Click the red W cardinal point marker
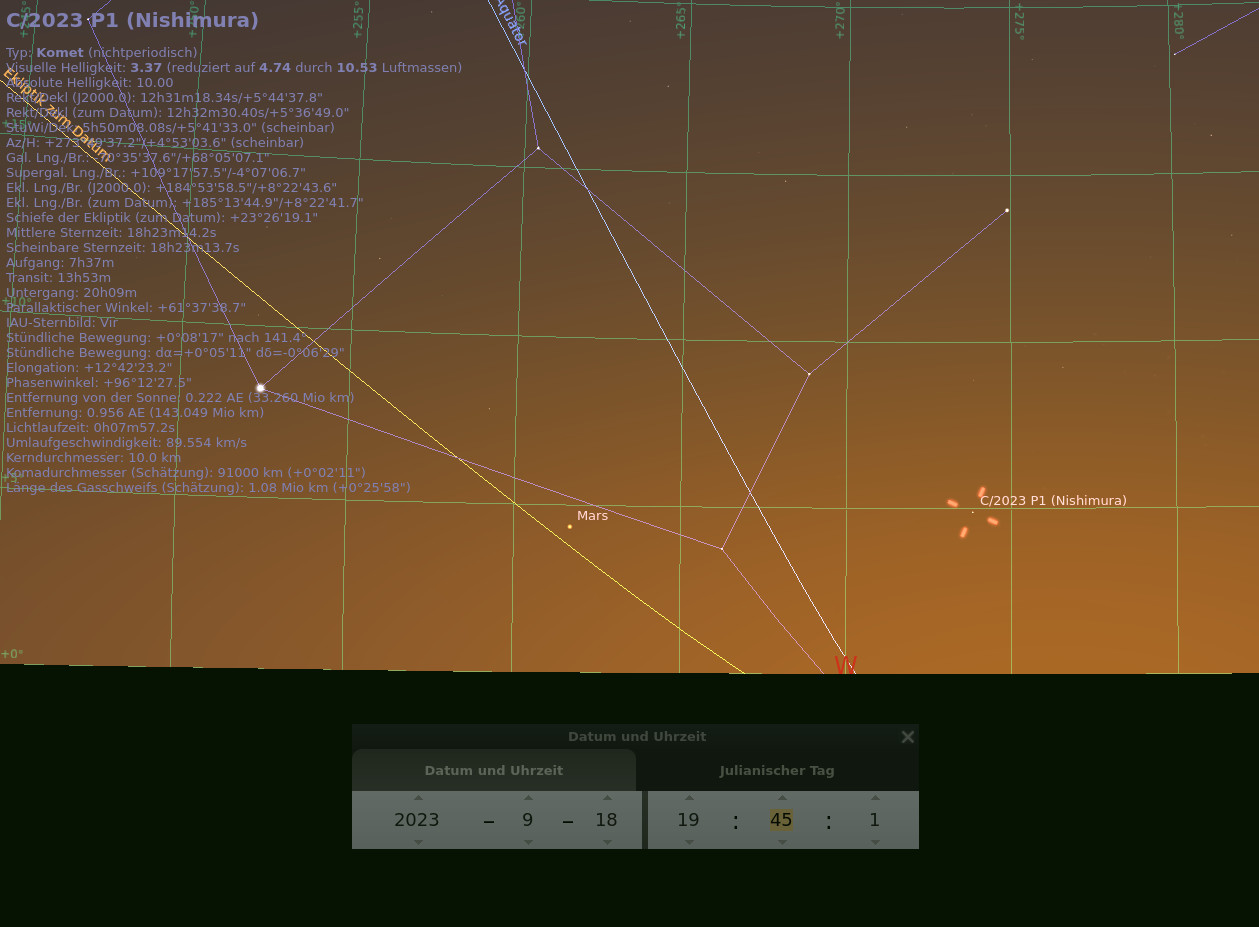 coord(845,664)
